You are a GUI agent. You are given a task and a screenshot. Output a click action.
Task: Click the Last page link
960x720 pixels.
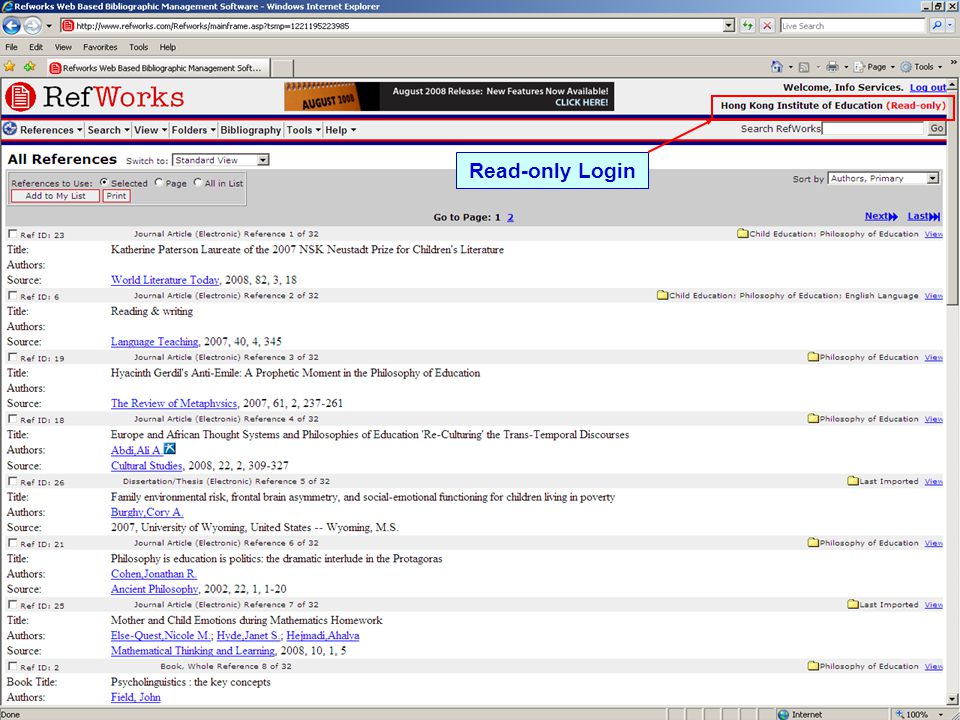click(923, 216)
